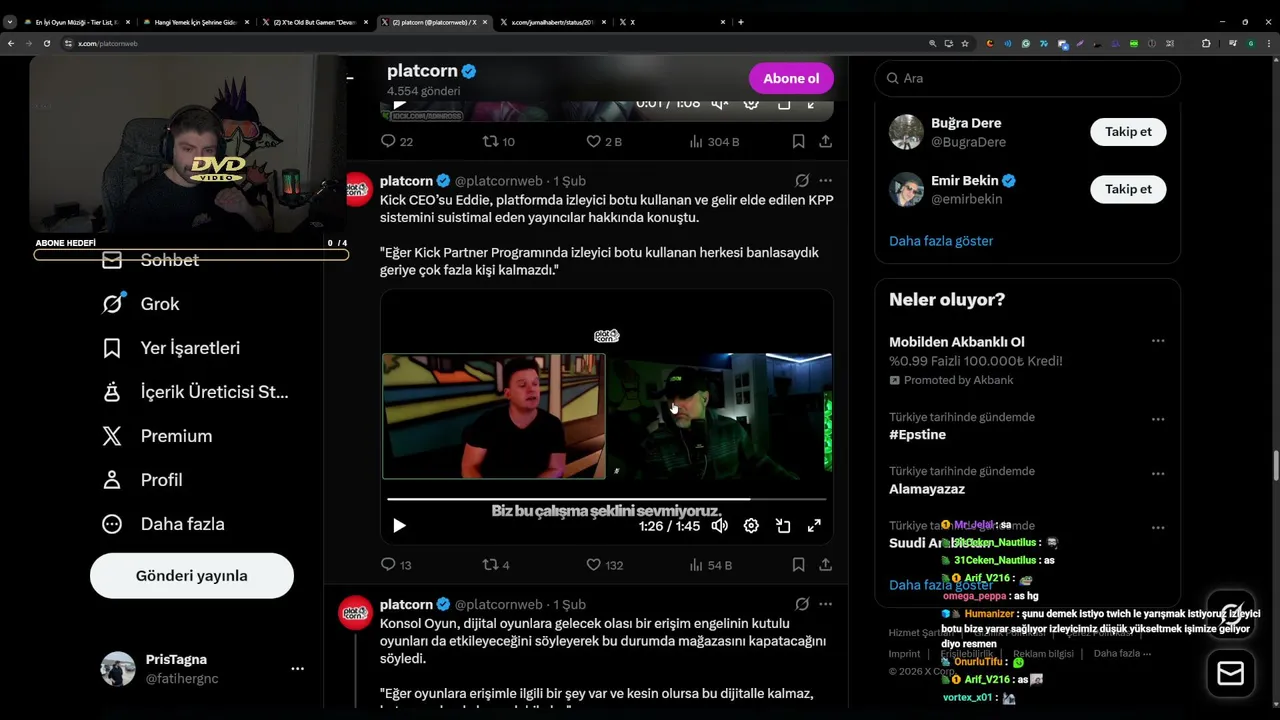Open the Grok floating button
1280x720 pixels.
(x=1231, y=613)
